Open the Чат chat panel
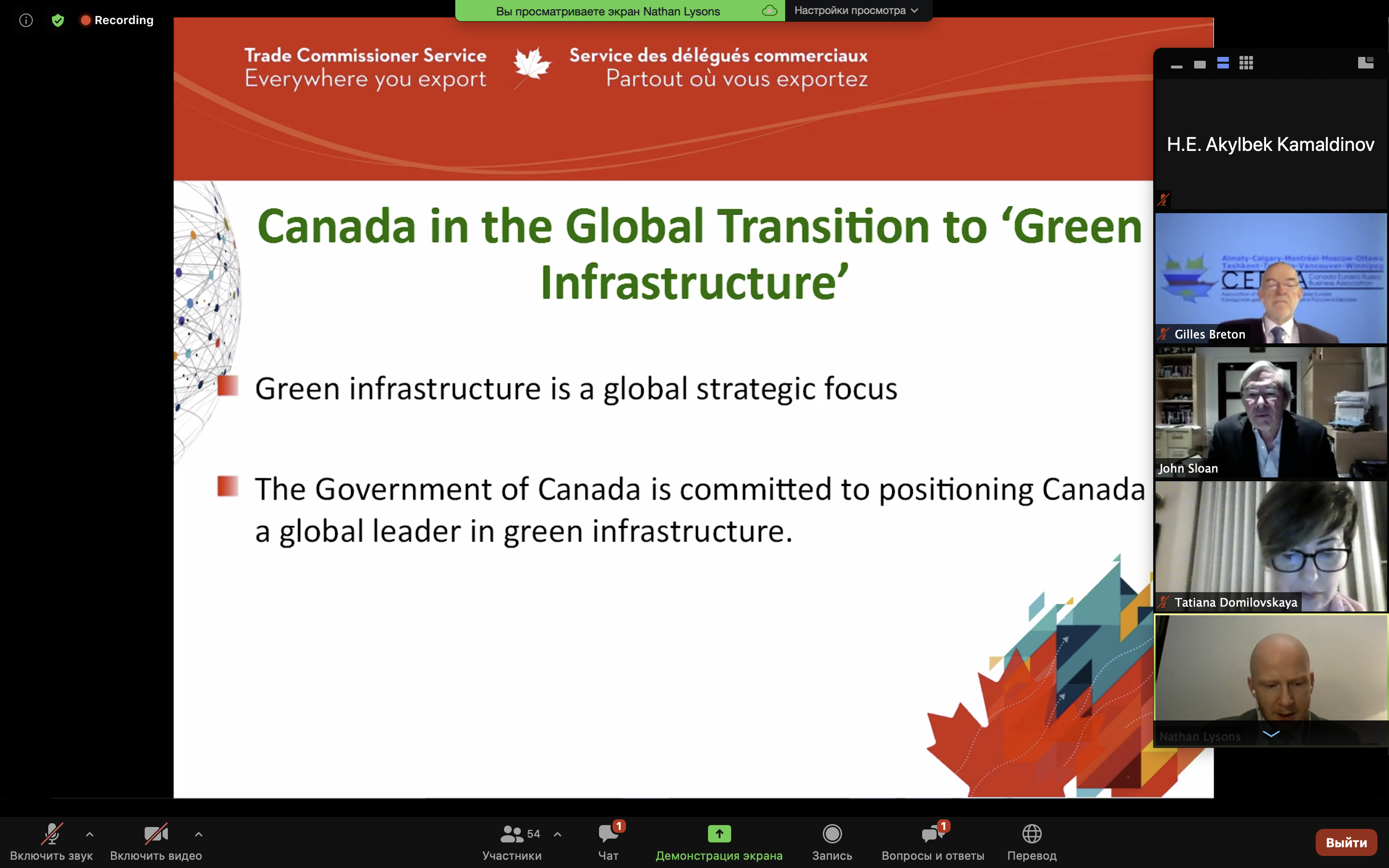Screen dimensions: 1389x868 [x=608, y=842]
